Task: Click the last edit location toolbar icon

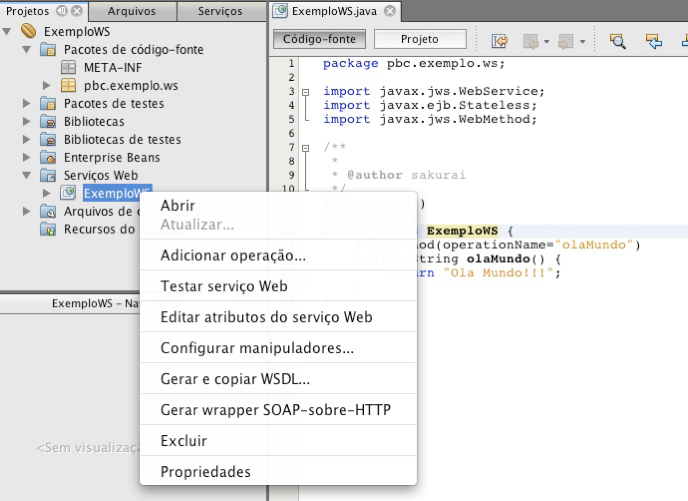Action: [499, 41]
